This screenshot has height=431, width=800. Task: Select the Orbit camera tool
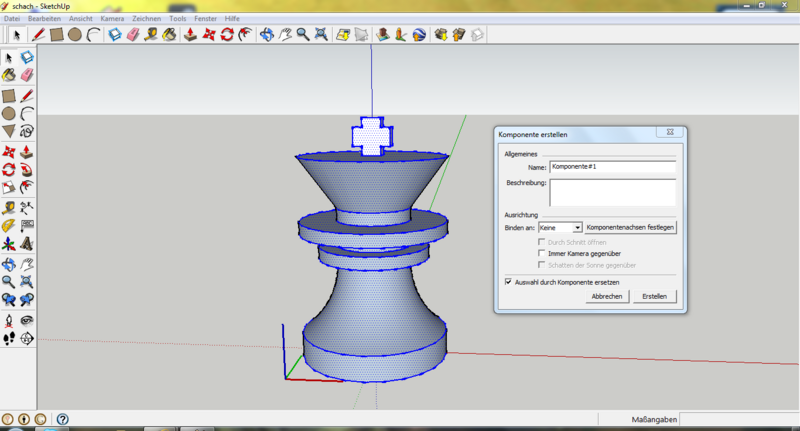[x=267, y=35]
